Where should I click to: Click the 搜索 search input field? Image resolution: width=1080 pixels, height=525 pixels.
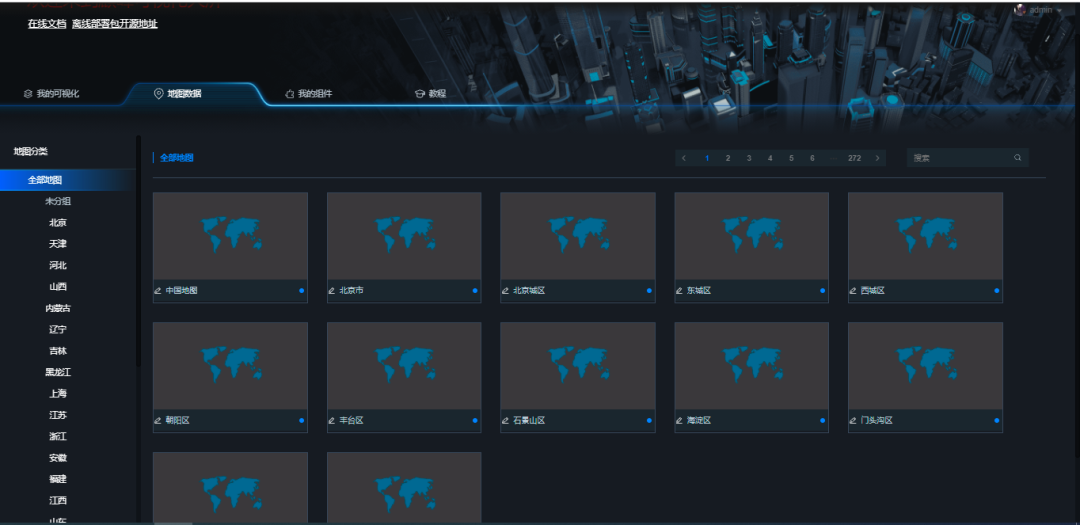pos(958,158)
